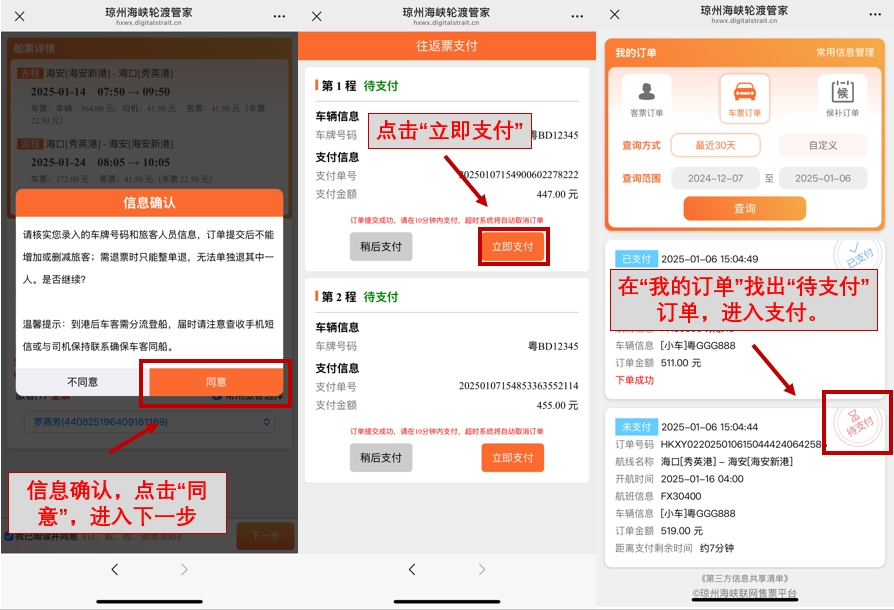Tap the back chevron below 往返票支付 page
The height and width of the screenshot is (610, 894).
coord(412,569)
